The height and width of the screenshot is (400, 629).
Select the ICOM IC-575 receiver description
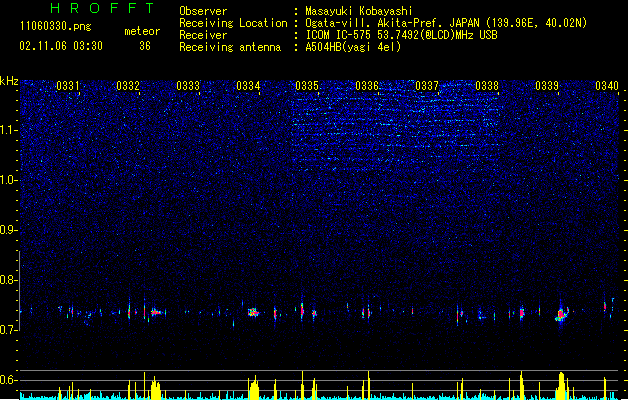coord(401,35)
